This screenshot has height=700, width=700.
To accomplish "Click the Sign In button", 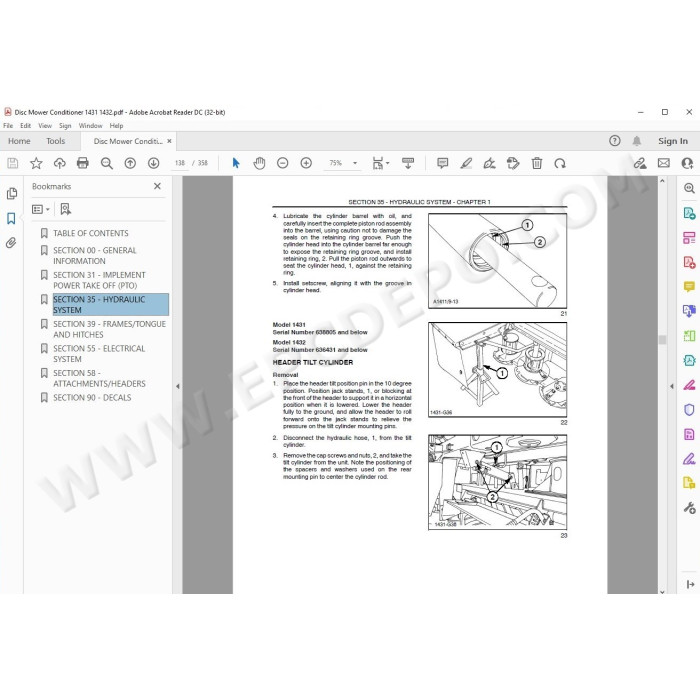I will click(x=673, y=141).
